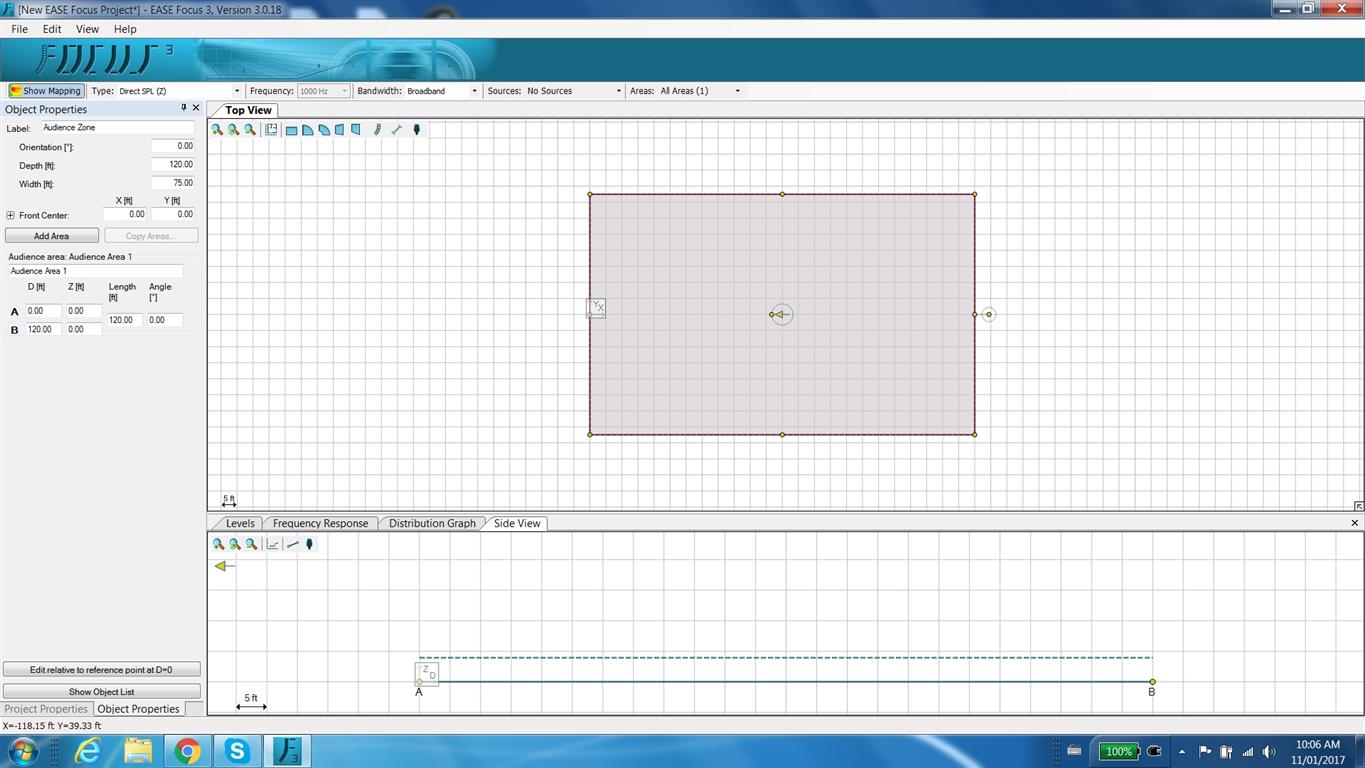Toggle the Show Mapping button
1365x768 pixels.
(x=45, y=91)
